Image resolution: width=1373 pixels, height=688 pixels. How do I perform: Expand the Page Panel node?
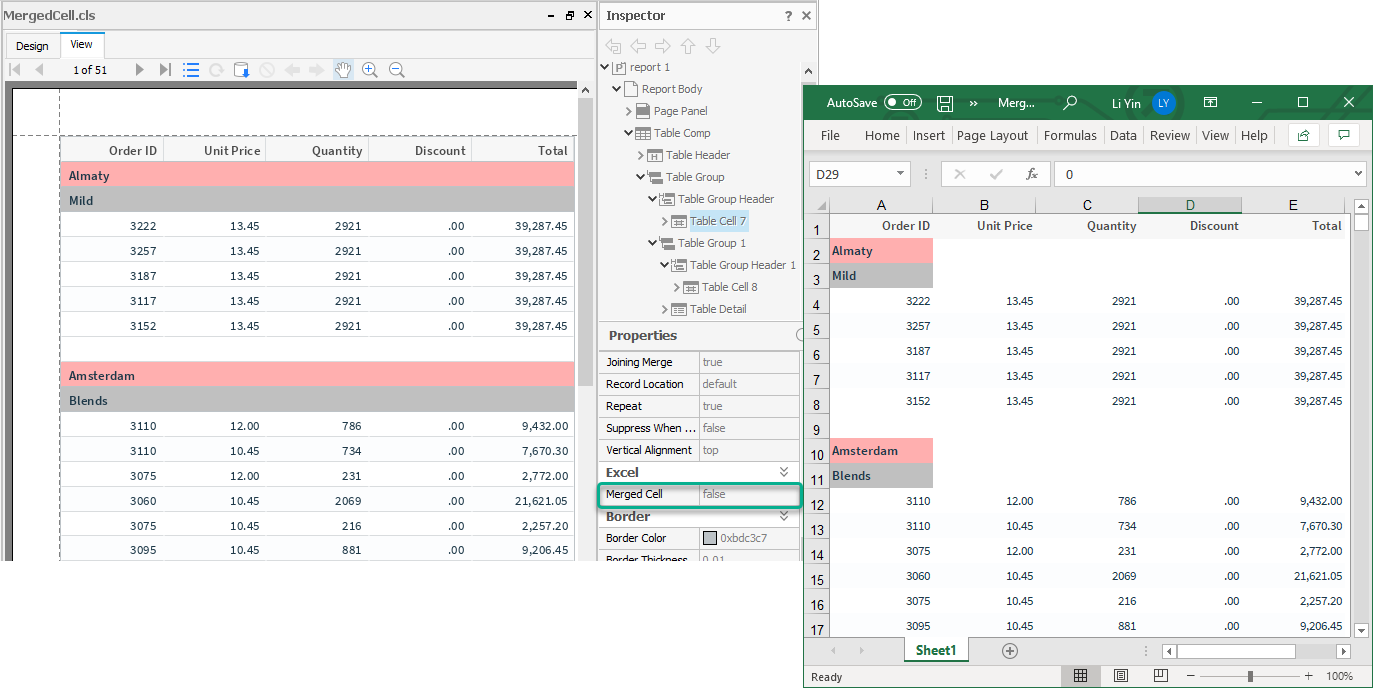(x=629, y=111)
